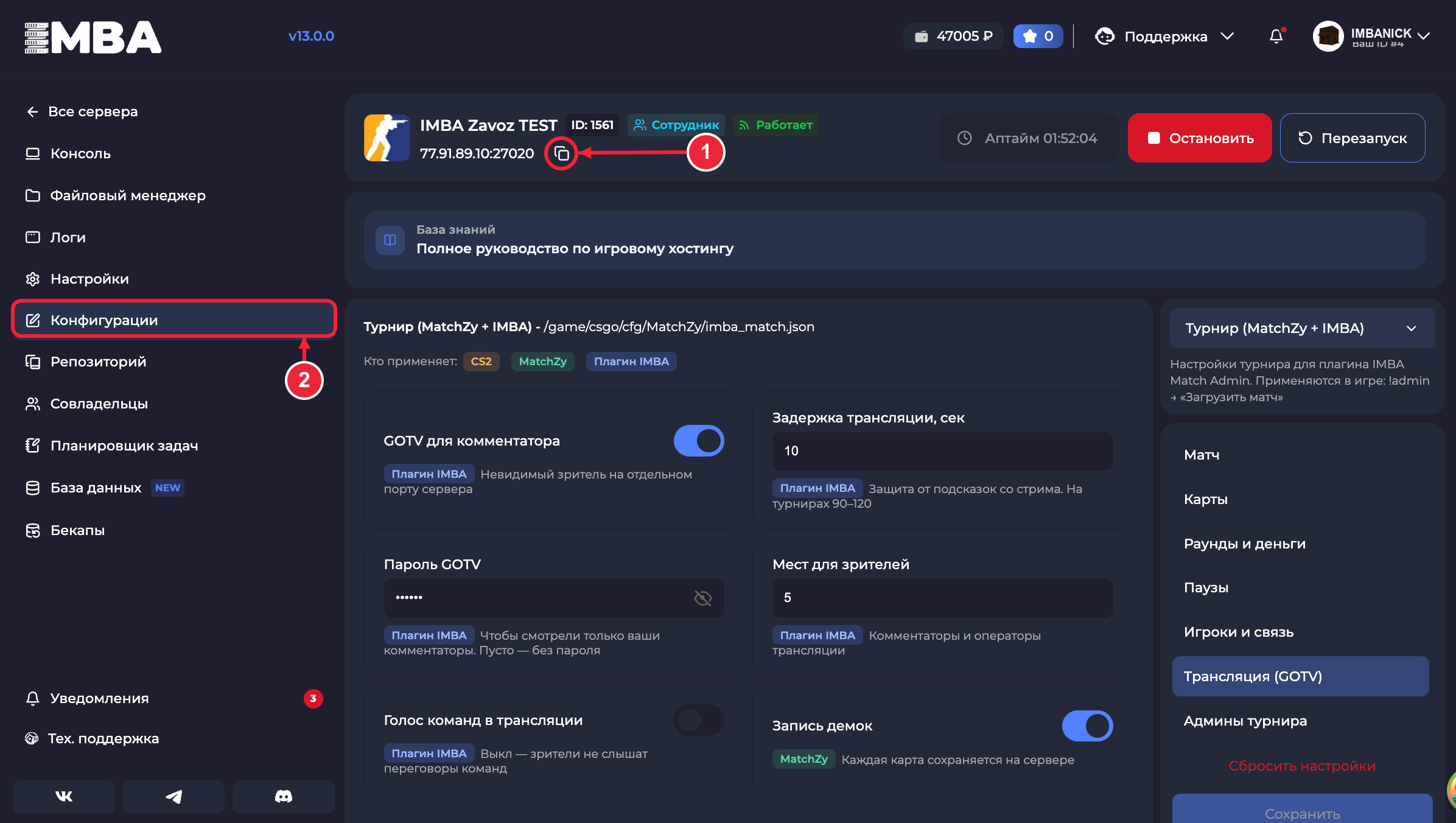Click the red notifications count badge
Viewport: 1456px width, 823px height.
tap(313, 698)
